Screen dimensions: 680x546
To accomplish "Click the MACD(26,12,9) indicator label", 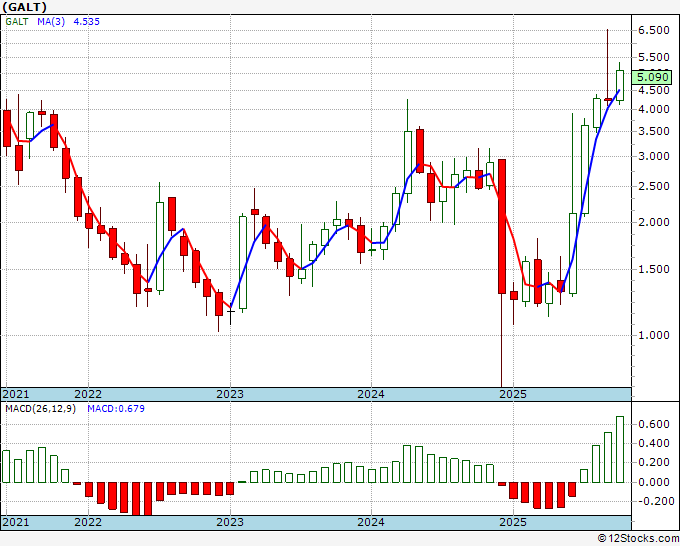I will pyautogui.click(x=40, y=409).
